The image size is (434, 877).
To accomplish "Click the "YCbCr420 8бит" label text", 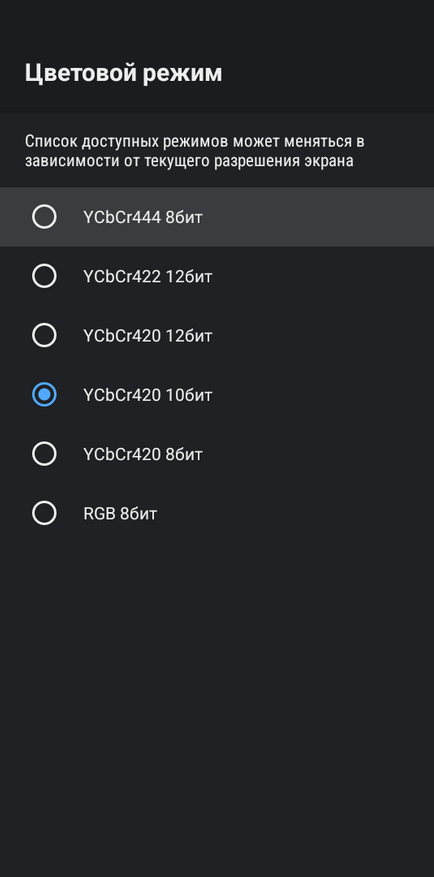I will (x=143, y=455).
